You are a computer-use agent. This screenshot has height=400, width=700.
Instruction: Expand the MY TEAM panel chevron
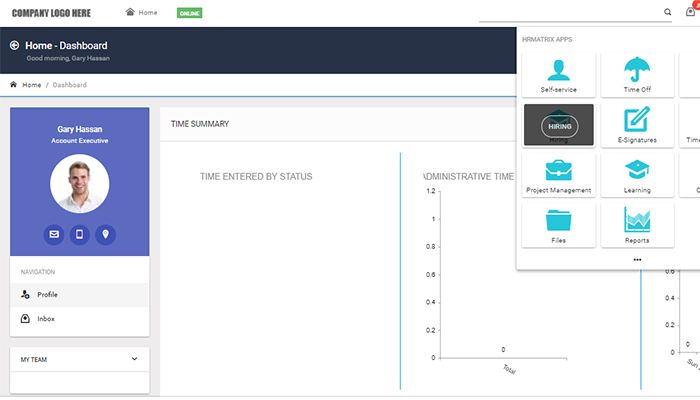tap(134, 359)
